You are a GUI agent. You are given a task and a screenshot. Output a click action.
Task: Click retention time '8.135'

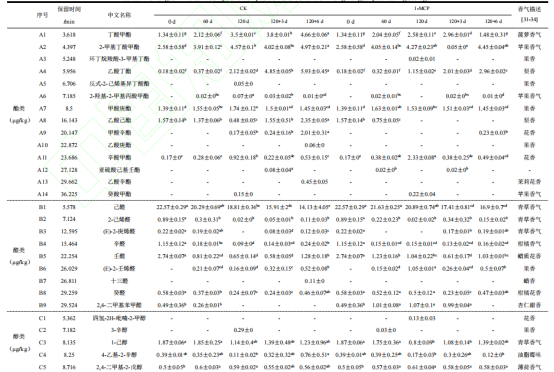coord(69,343)
